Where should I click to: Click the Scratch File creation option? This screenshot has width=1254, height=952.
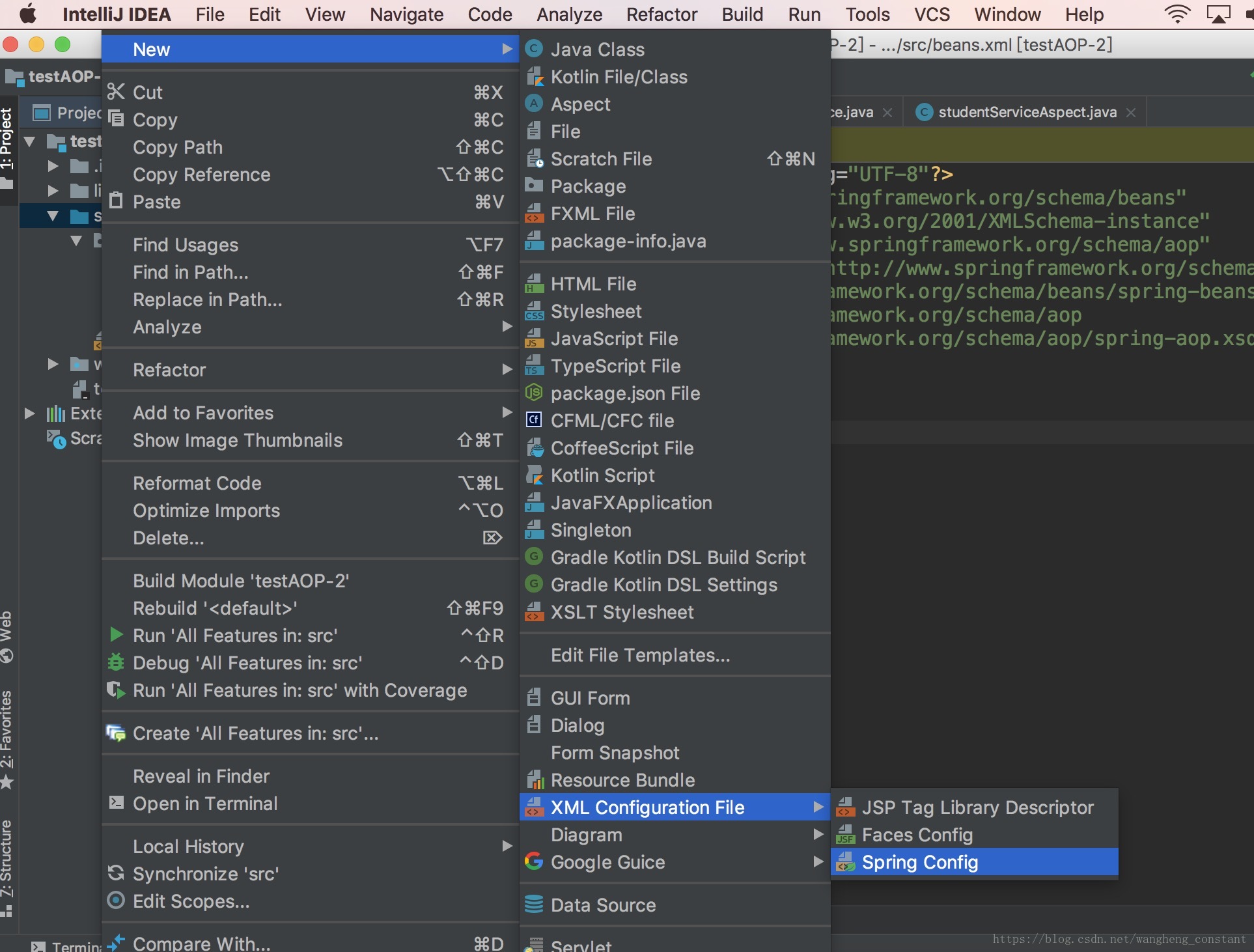[x=602, y=158]
